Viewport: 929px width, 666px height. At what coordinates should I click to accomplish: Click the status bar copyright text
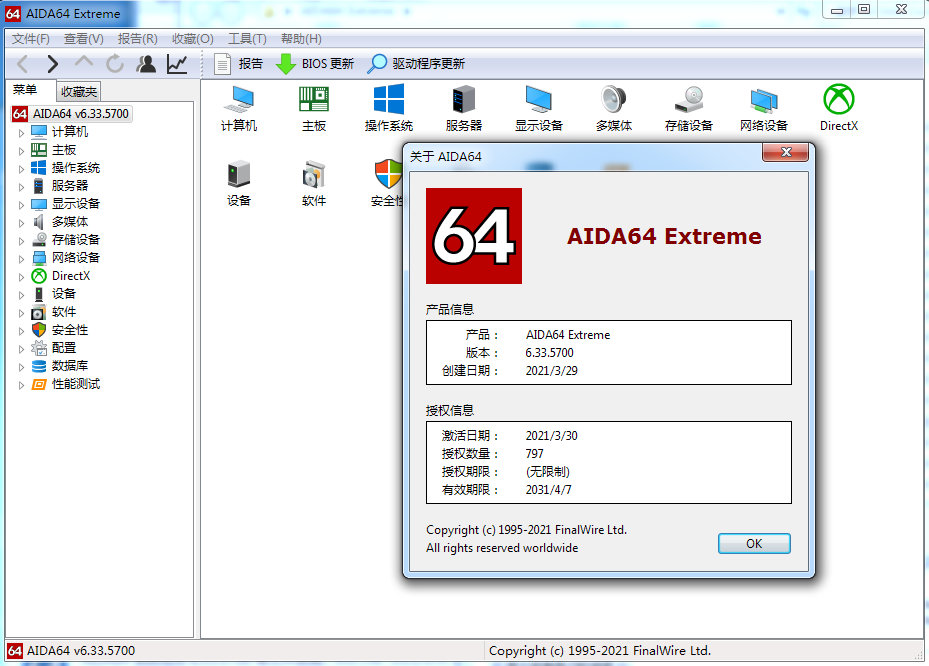point(600,651)
